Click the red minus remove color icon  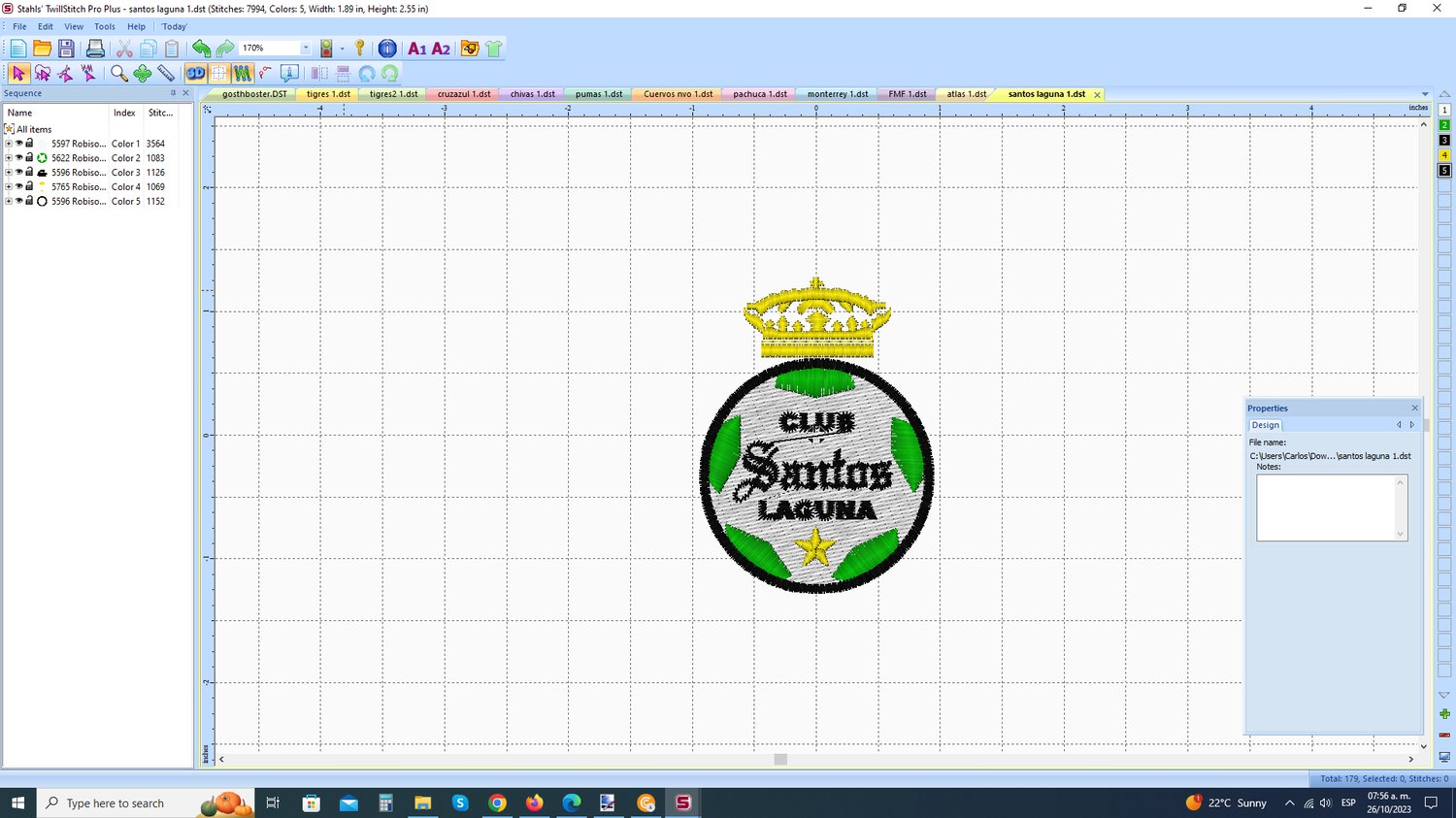click(1444, 735)
